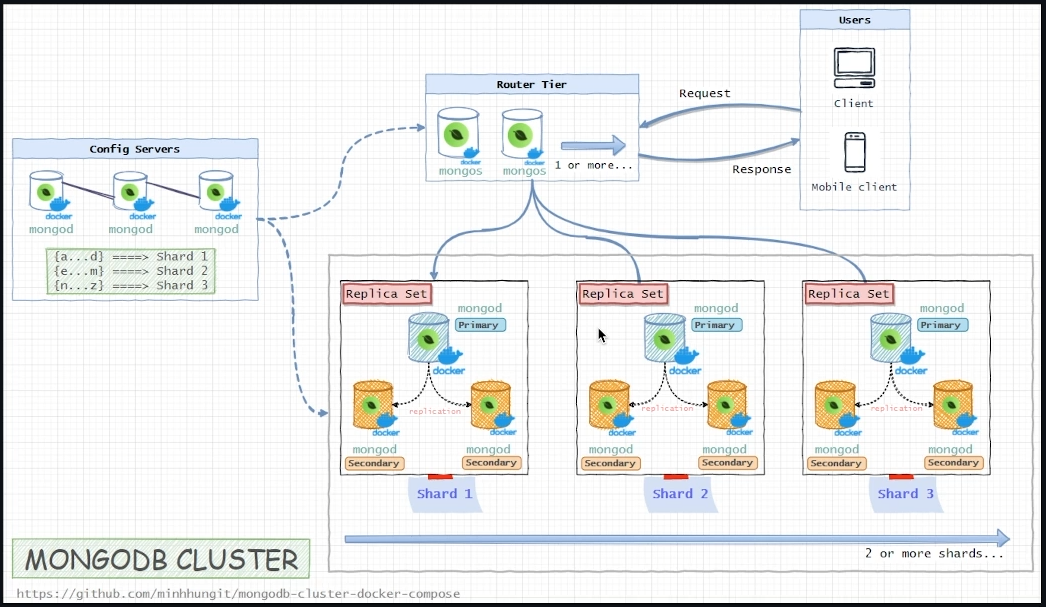
Task: Click the Replica Set label of Shard 2
Action: pyautogui.click(x=623, y=293)
